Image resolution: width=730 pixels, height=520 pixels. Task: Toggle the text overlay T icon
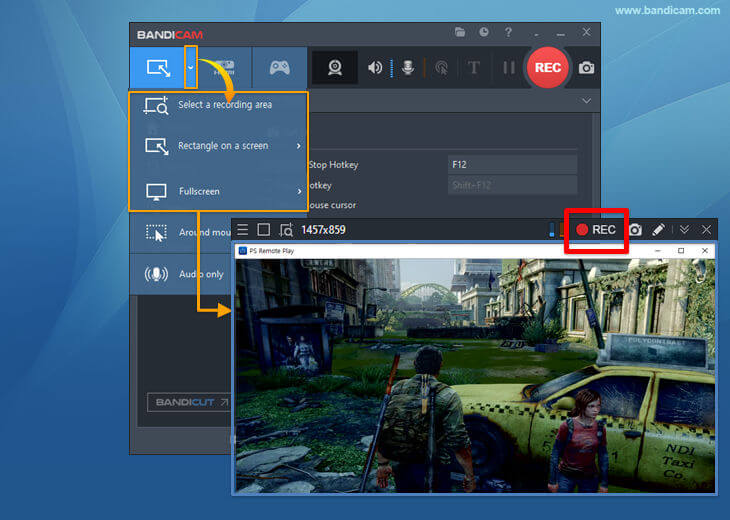click(473, 68)
